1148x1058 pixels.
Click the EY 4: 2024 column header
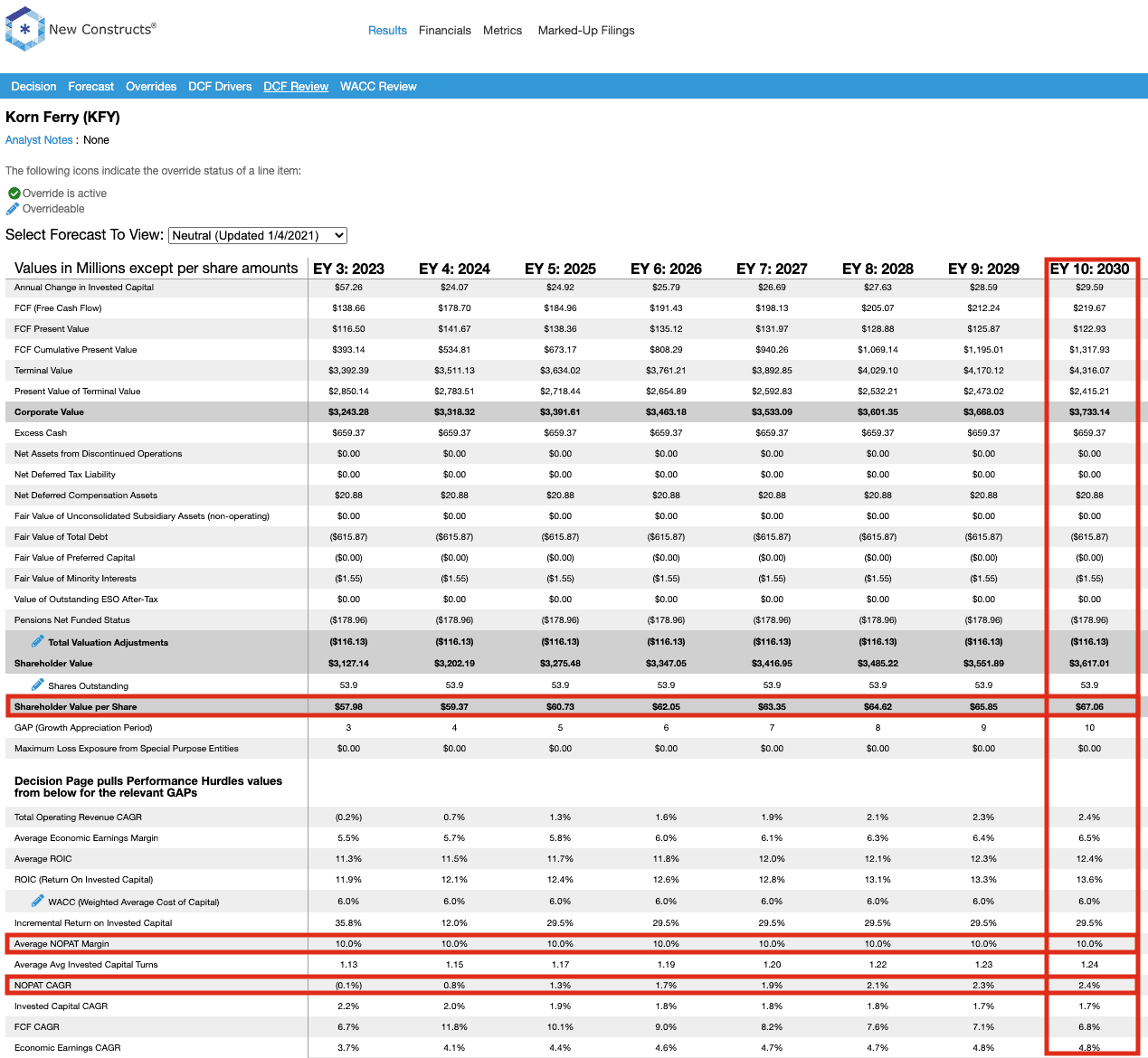tap(454, 269)
